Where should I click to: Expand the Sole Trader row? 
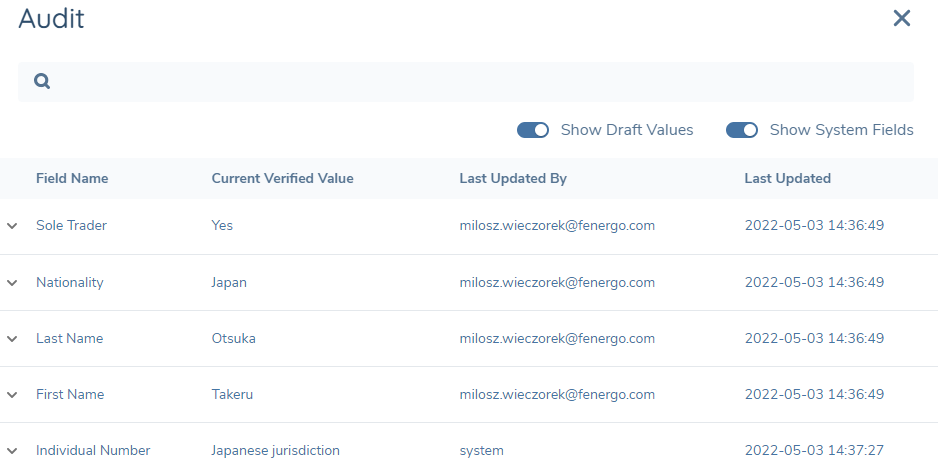pos(12,226)
